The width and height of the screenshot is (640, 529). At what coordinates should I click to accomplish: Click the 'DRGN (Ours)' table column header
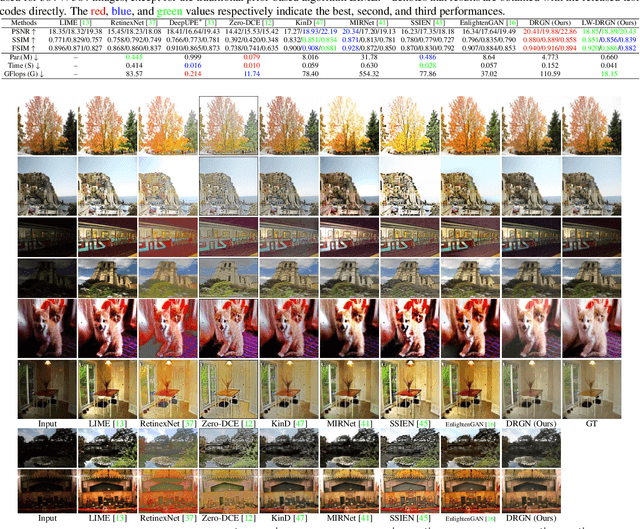[x=550, y=22]
